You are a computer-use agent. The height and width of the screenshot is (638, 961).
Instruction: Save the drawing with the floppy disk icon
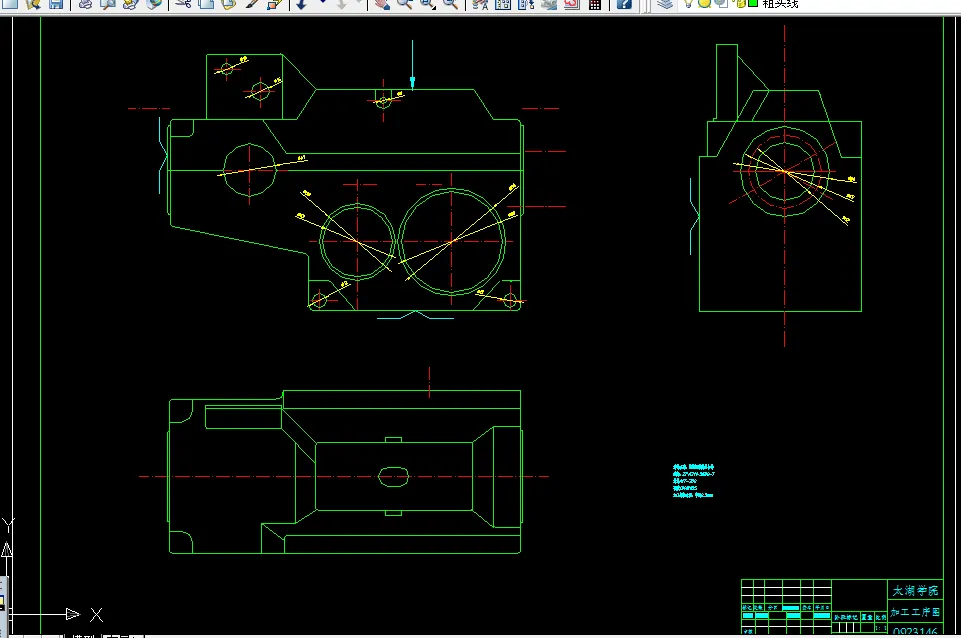tap(56, 4)
